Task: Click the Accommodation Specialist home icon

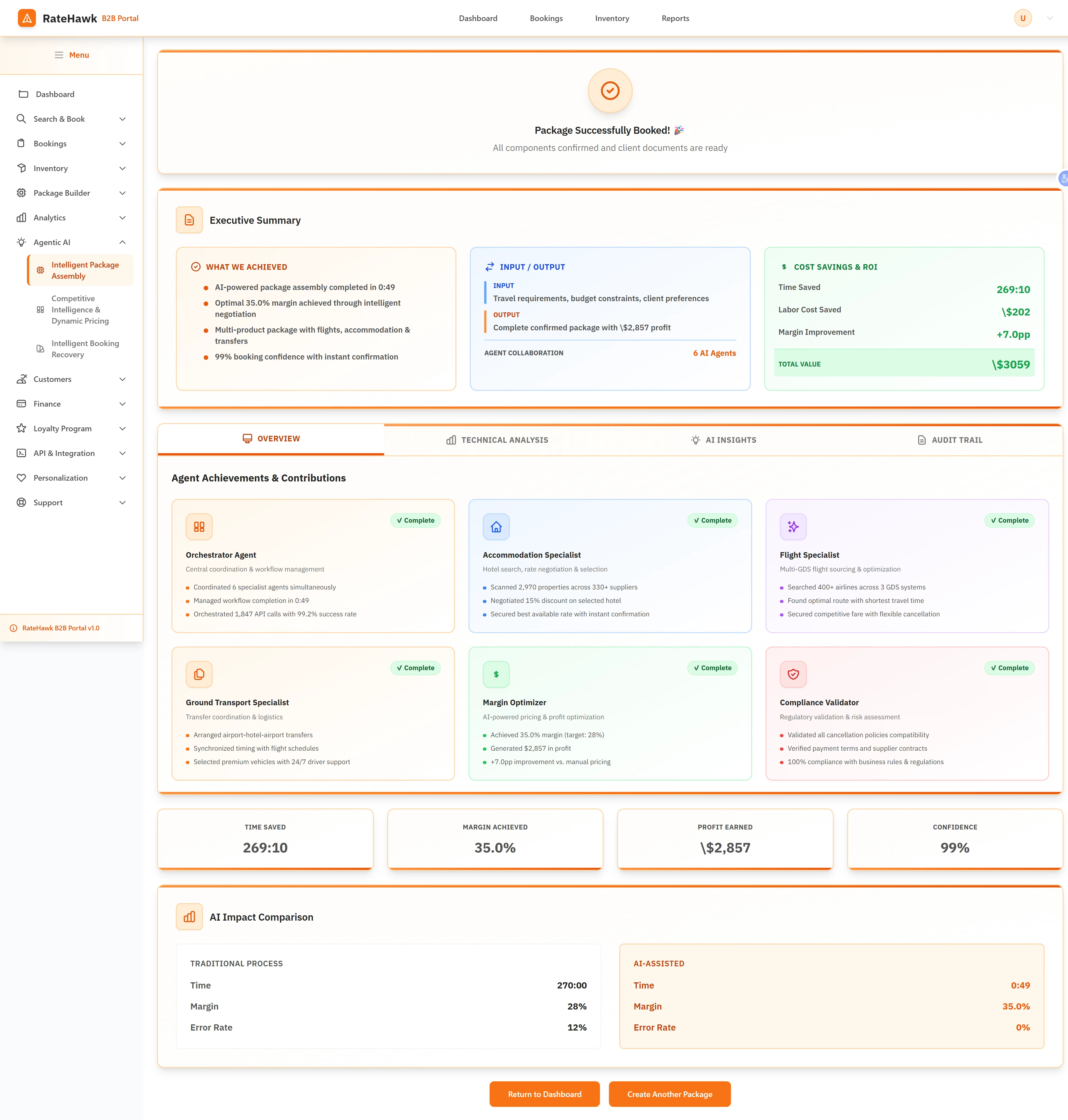Action: pos(496,526)
